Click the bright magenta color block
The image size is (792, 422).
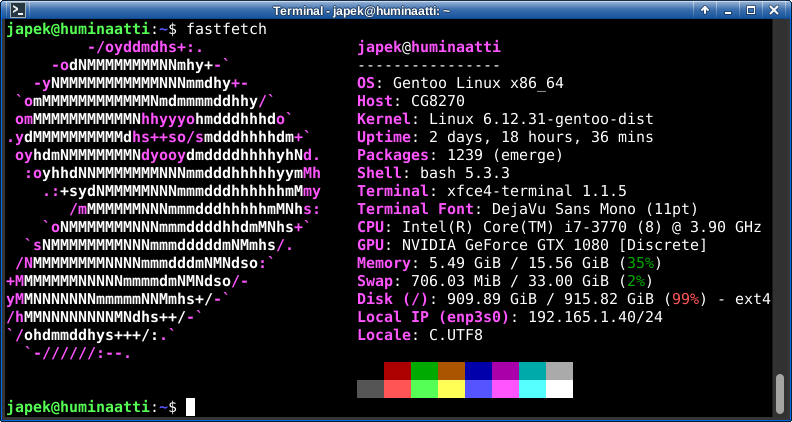pyautogui.click(x=506, y=389)
